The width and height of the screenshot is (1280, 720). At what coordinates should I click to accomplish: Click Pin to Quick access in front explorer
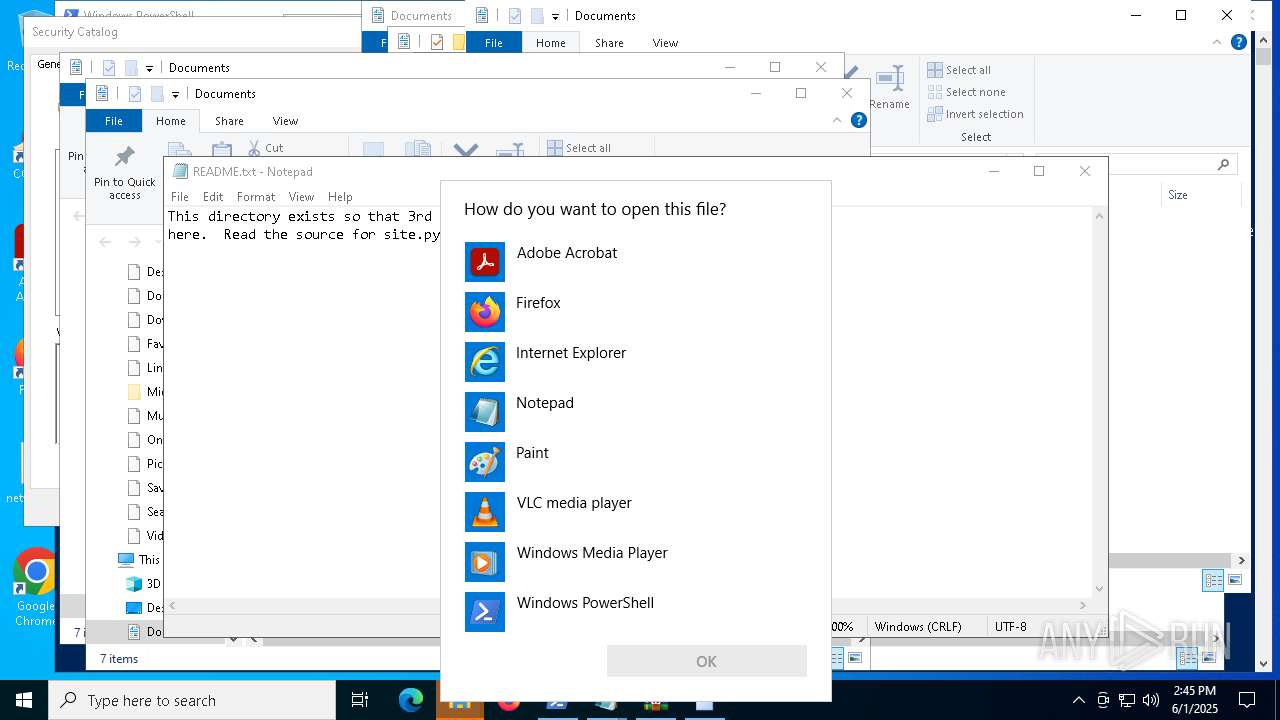pos(125,174)
